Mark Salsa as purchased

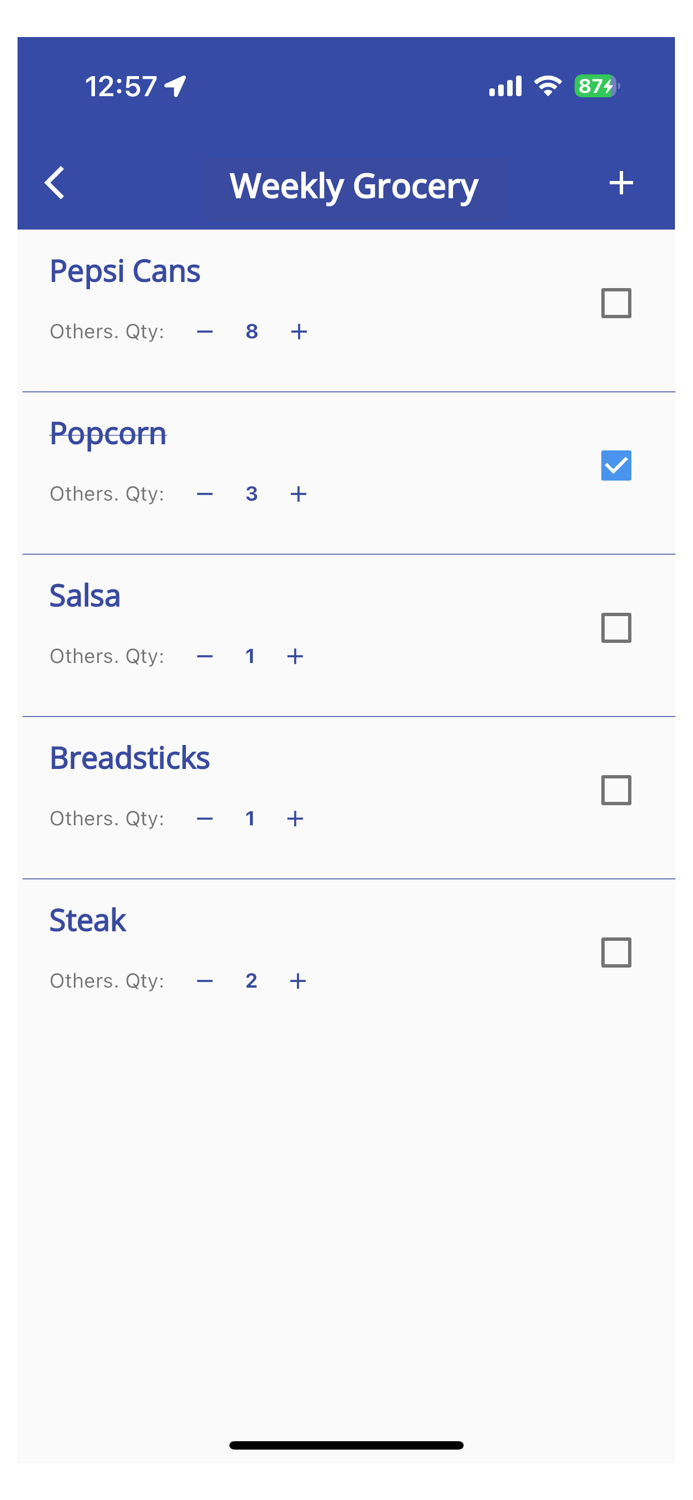click(x=615, y=627)
